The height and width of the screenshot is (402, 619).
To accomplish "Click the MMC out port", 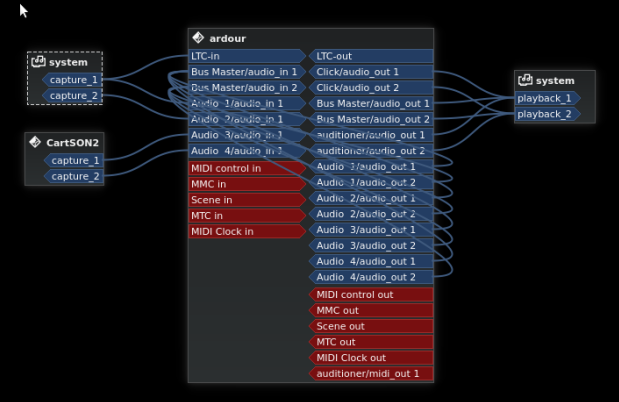I will coord(371,310).
